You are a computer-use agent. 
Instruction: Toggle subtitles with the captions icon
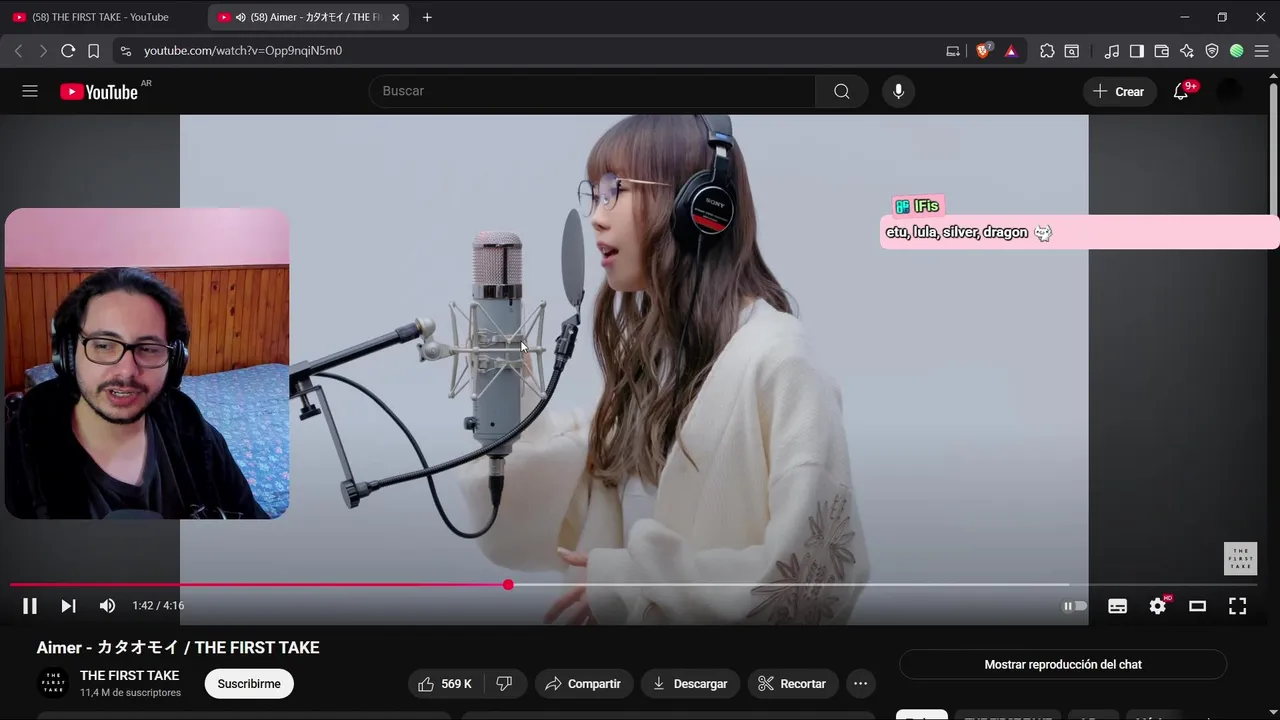1118,606
